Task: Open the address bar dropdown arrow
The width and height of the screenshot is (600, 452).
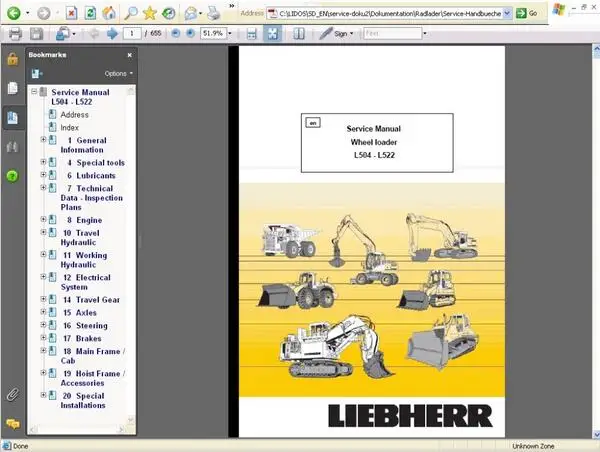Action: click(507, 13)
